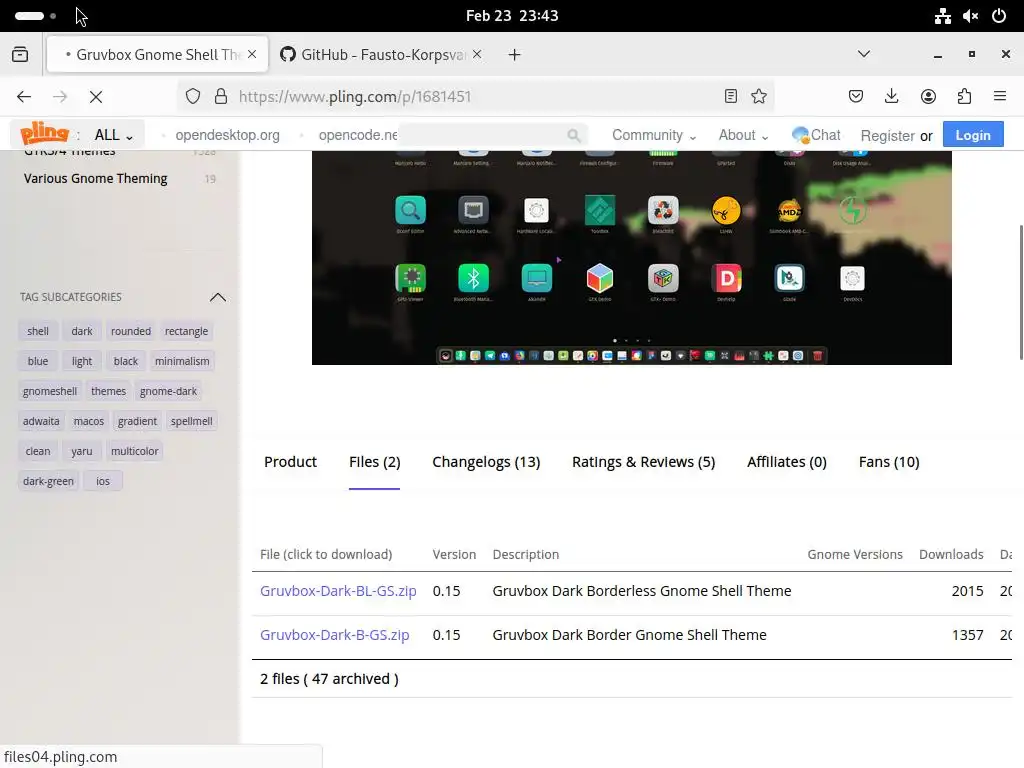Bookmark this page with star
Image resolution: width=1024 pixels, height=768 pixels.
click(x=759, y=97)
